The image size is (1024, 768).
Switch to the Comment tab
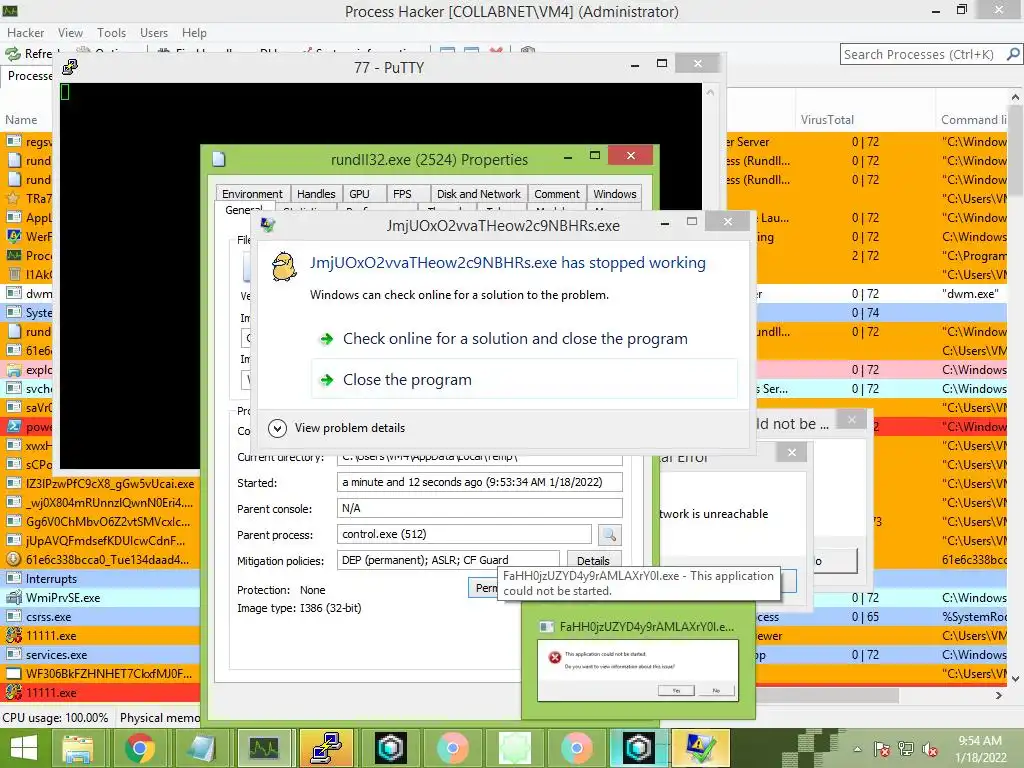[556, 194]
